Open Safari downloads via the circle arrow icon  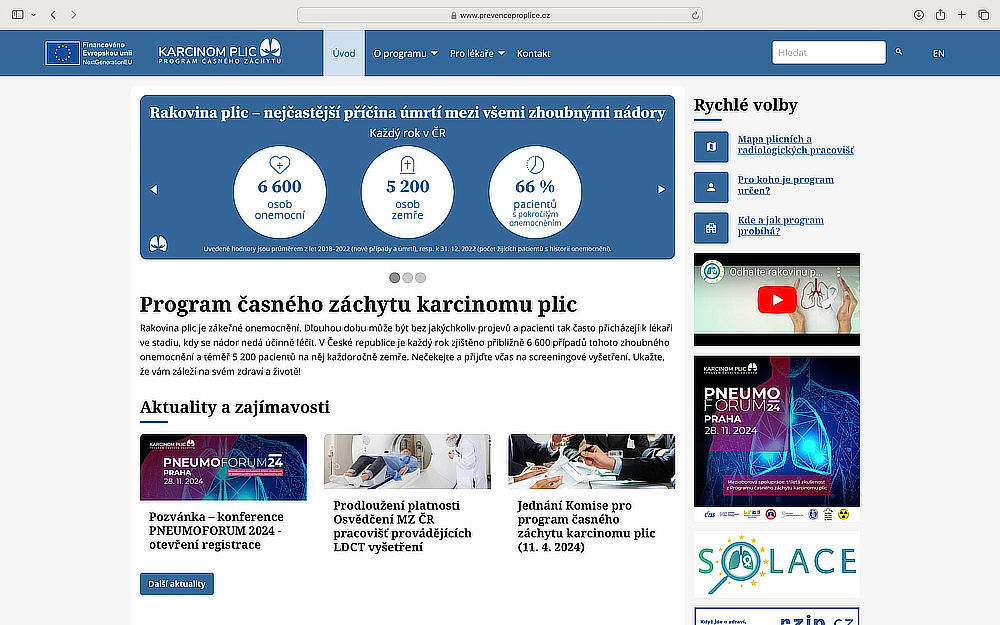tap(918, 15)
